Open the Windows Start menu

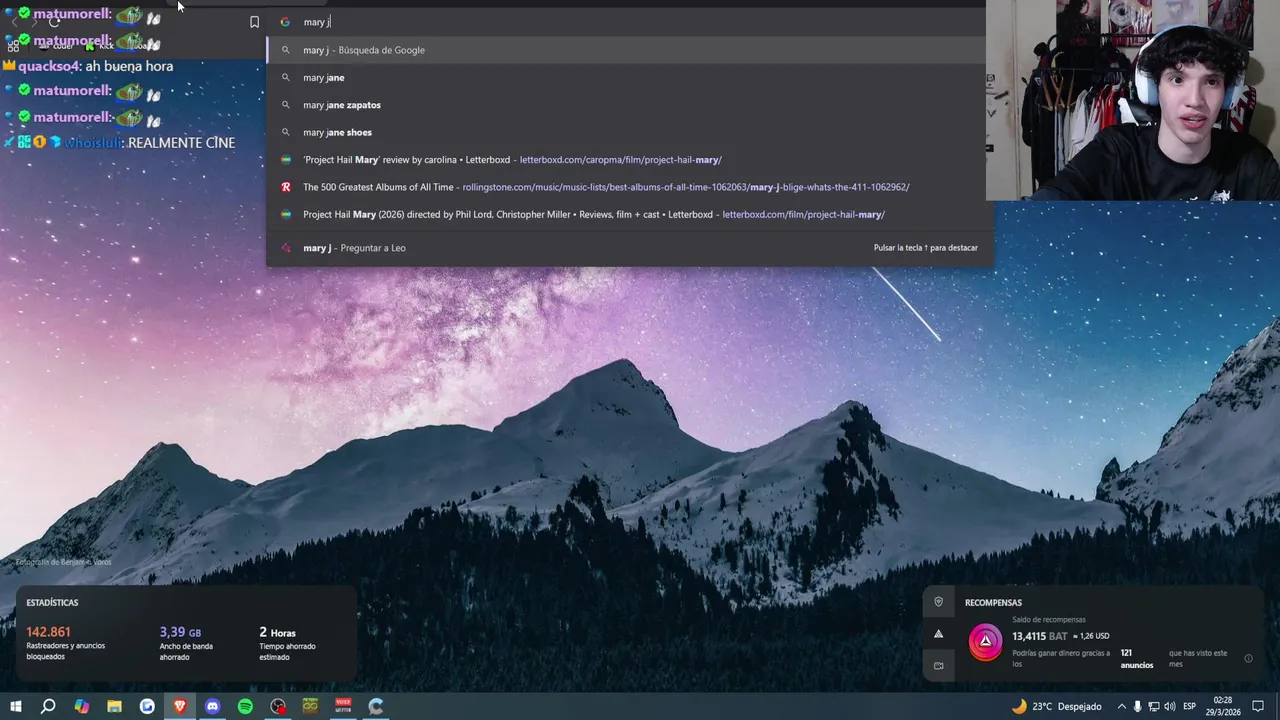coord(16,706)
